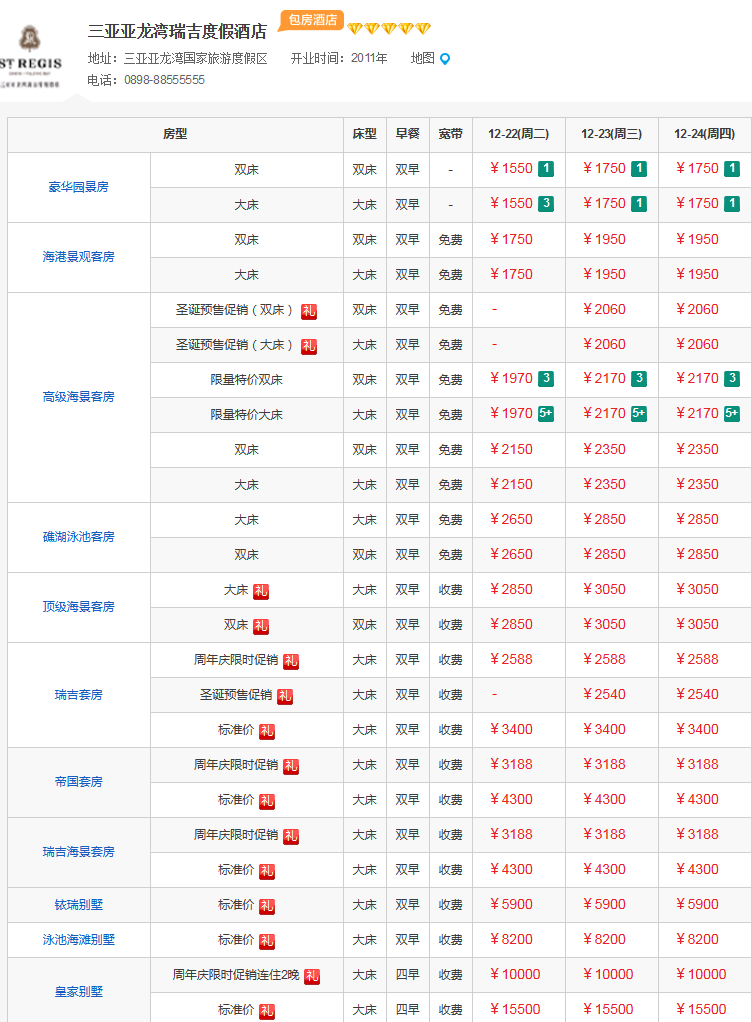Open the 豪华园景房 room type link

[78, 187]
